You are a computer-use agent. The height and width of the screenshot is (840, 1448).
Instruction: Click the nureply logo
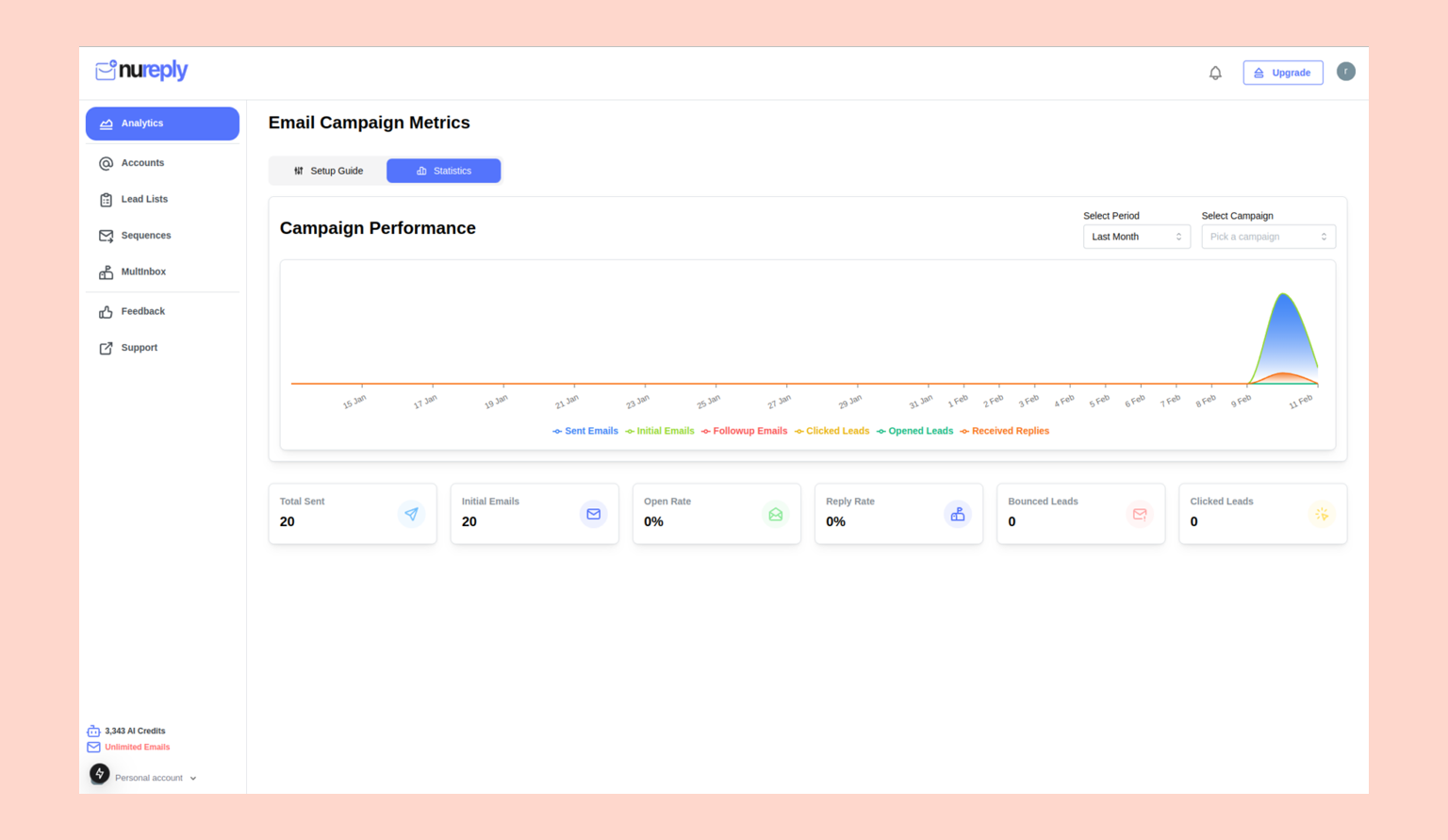[x=140, y=71]
